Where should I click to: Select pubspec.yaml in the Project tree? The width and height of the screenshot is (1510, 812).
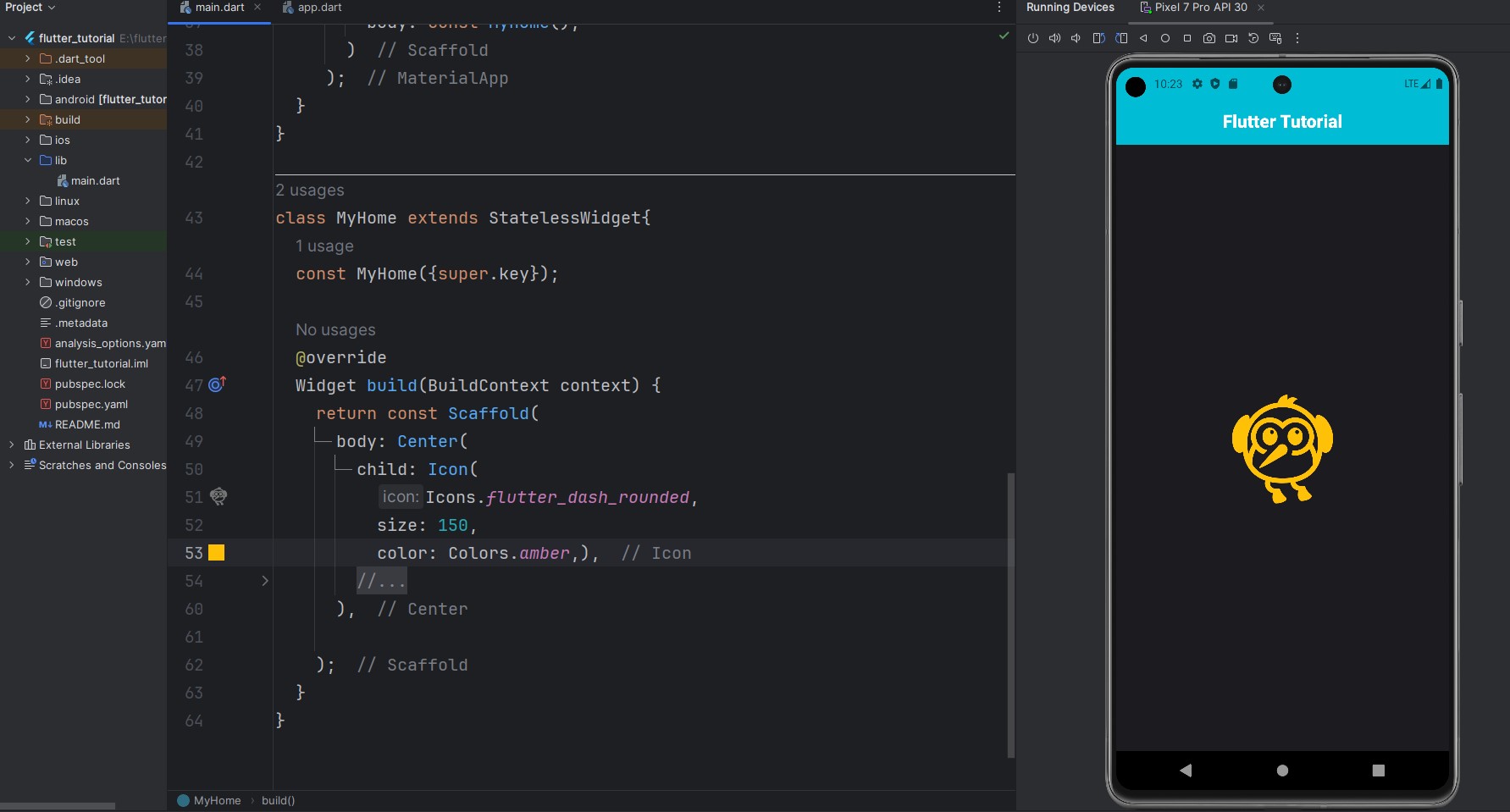click(x=91, y=404)
